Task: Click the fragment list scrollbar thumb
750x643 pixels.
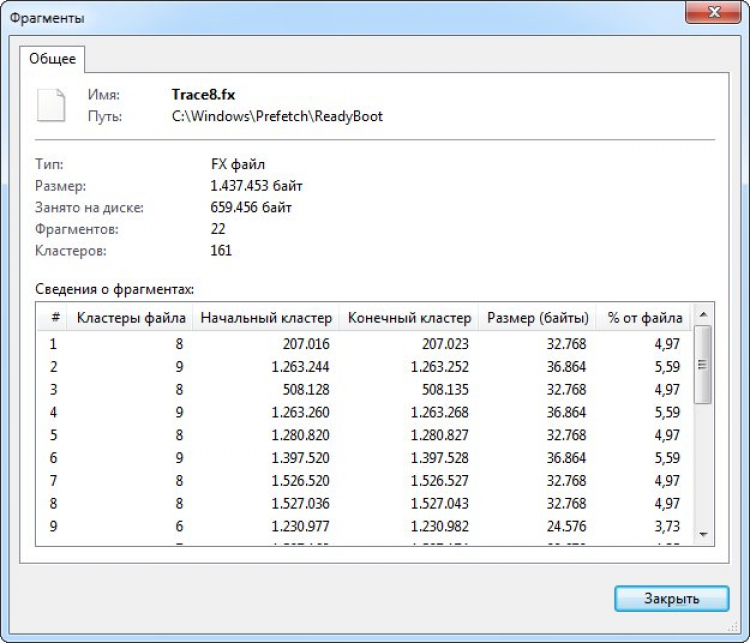Action: (x=703, y=365)
